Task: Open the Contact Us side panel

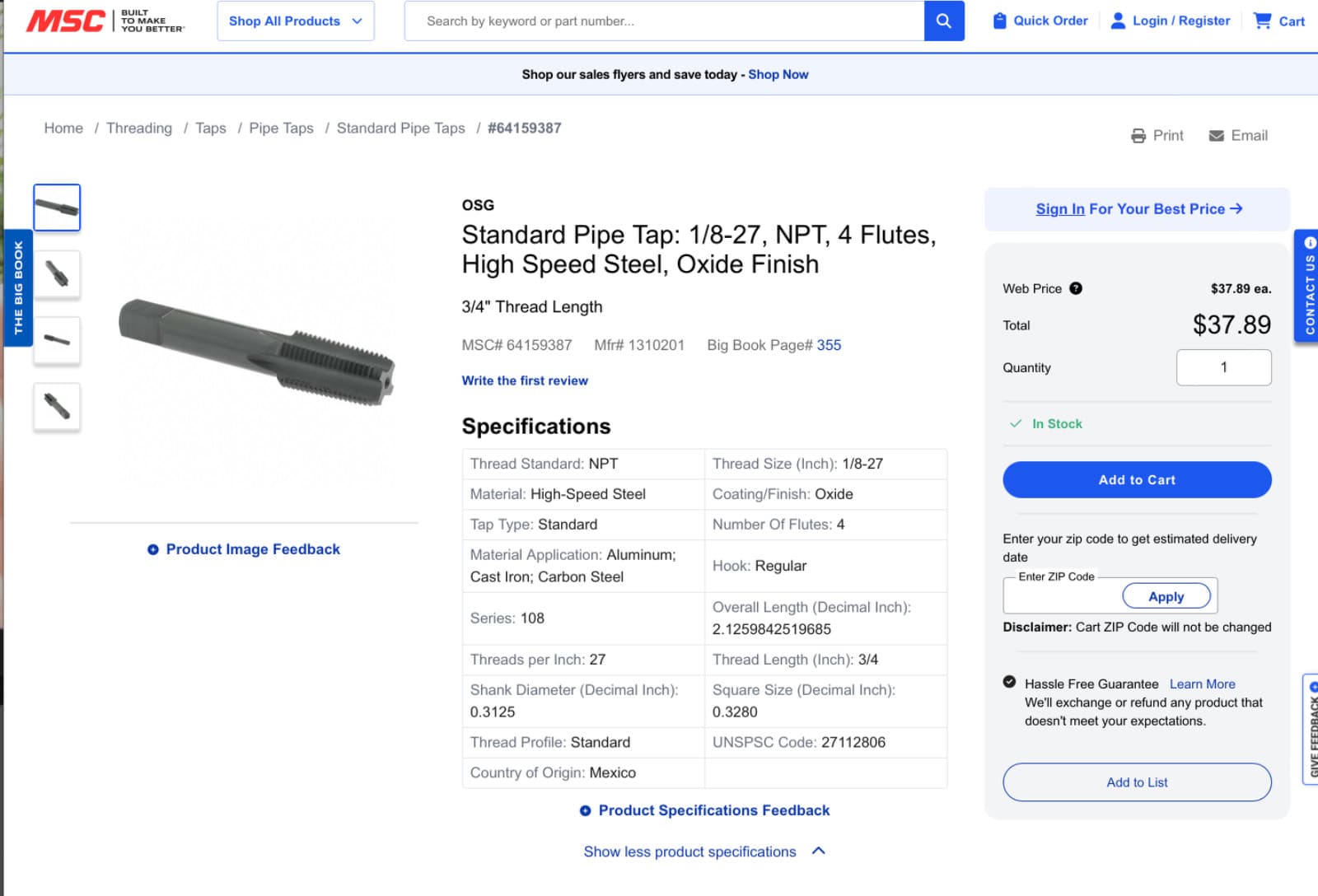Action: (1309, 288)
